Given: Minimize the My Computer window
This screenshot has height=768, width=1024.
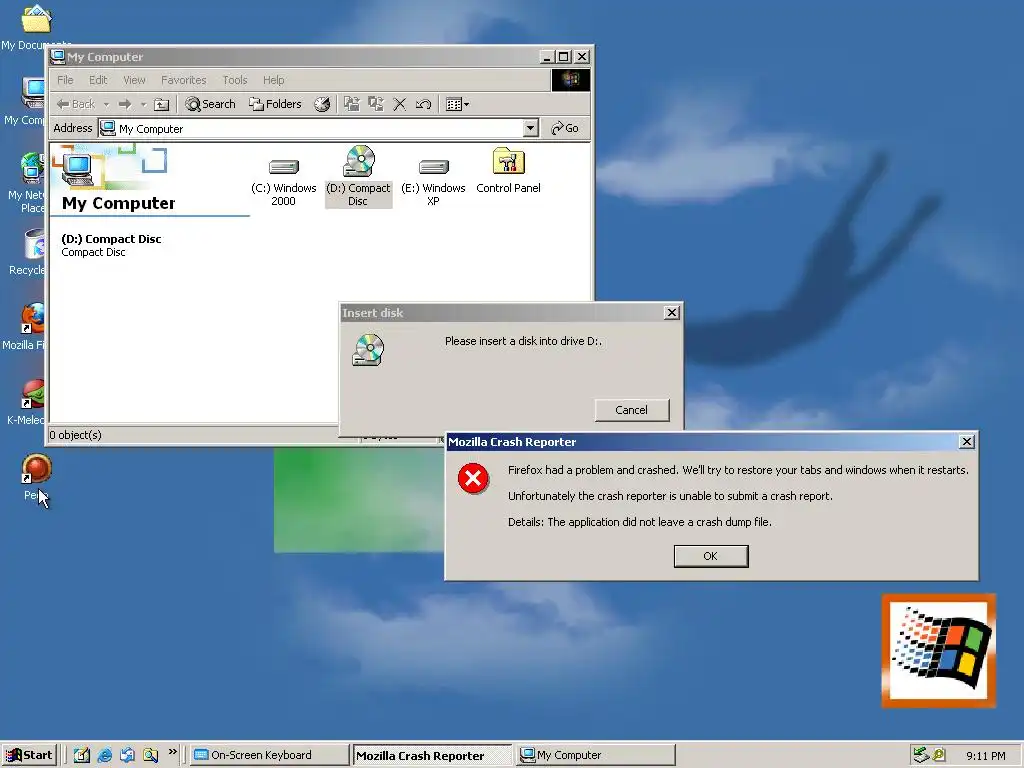Looking at the screenshot, I should click(x=547, y=57).
